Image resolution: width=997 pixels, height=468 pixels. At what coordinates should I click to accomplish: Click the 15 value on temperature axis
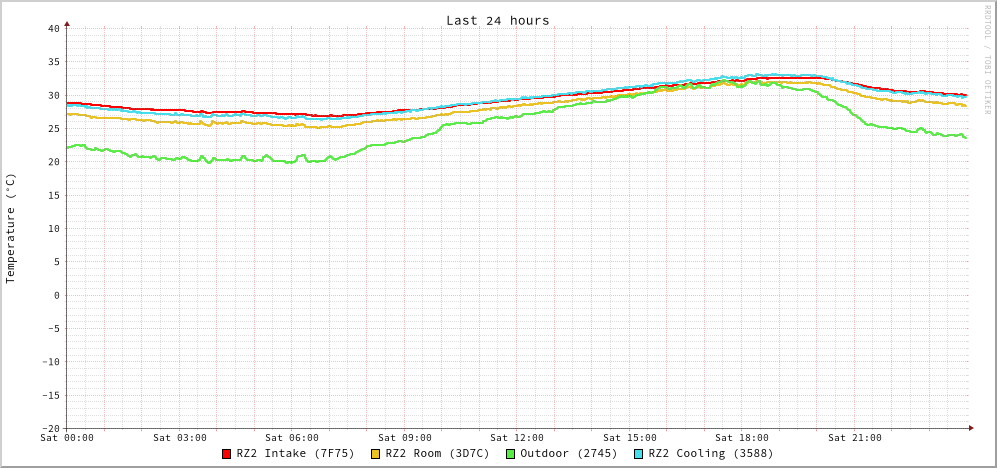tap(53, 195)
